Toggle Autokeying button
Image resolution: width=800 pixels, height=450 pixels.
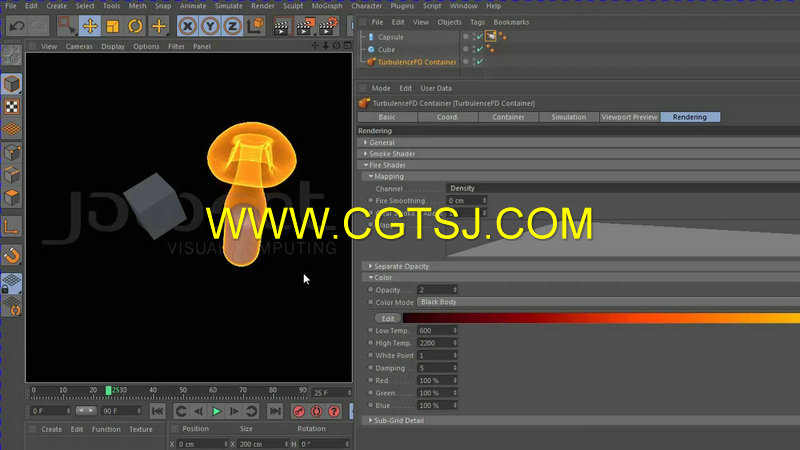pos(316,411)
